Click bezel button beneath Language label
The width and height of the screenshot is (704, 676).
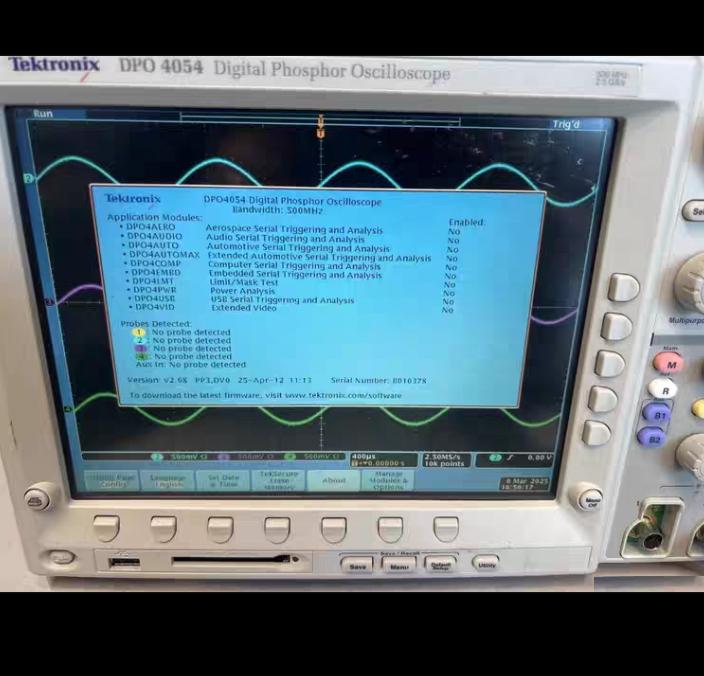coord(163,528)
